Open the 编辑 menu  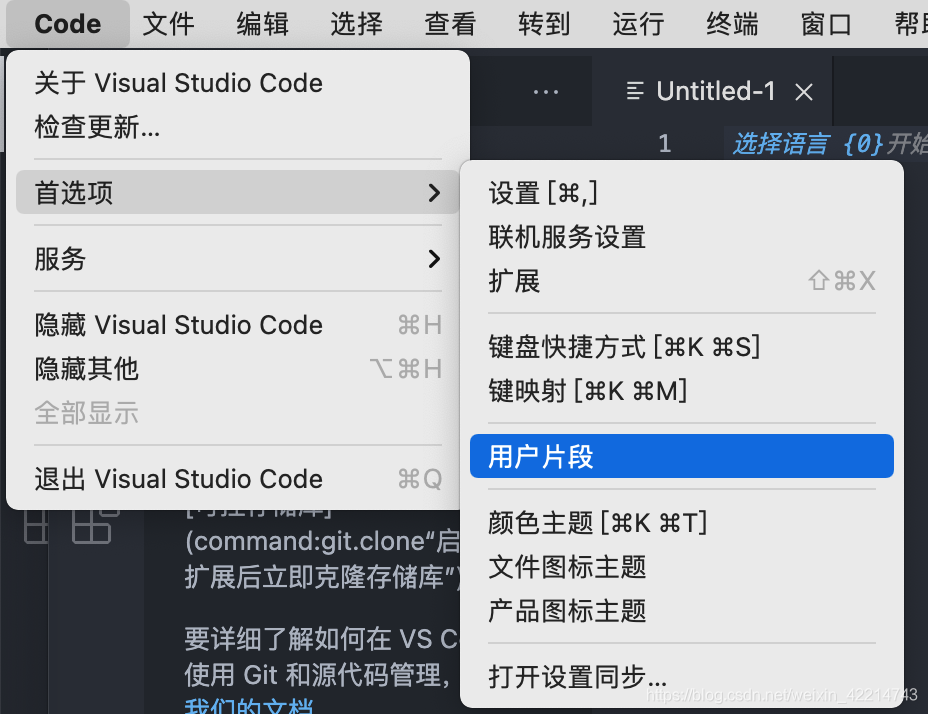pos(262,24)
